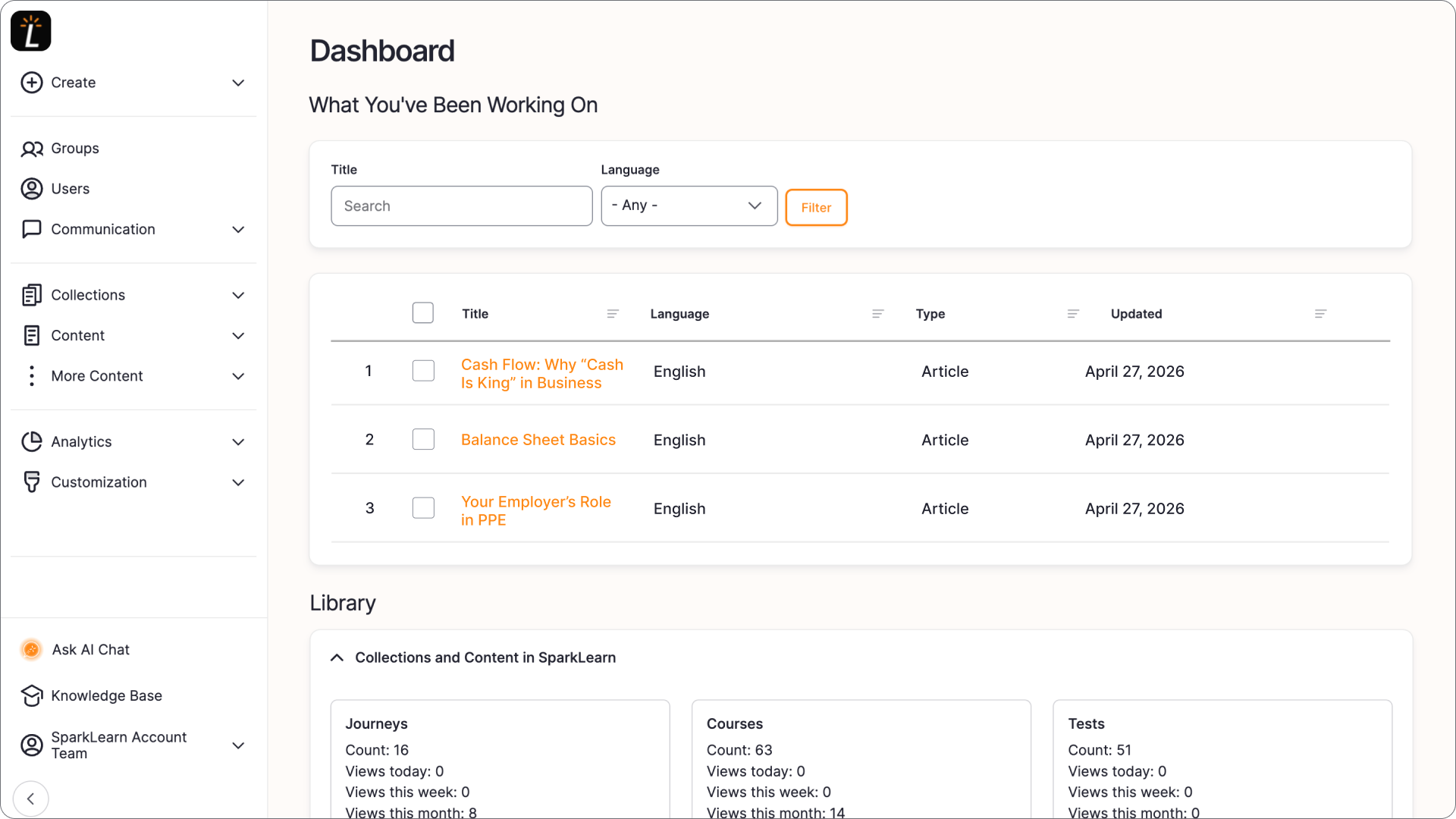This screenshot has height=819, width=1456.
Task: Click the orange Ask AI Chat icon
Action: coord(32,650)
